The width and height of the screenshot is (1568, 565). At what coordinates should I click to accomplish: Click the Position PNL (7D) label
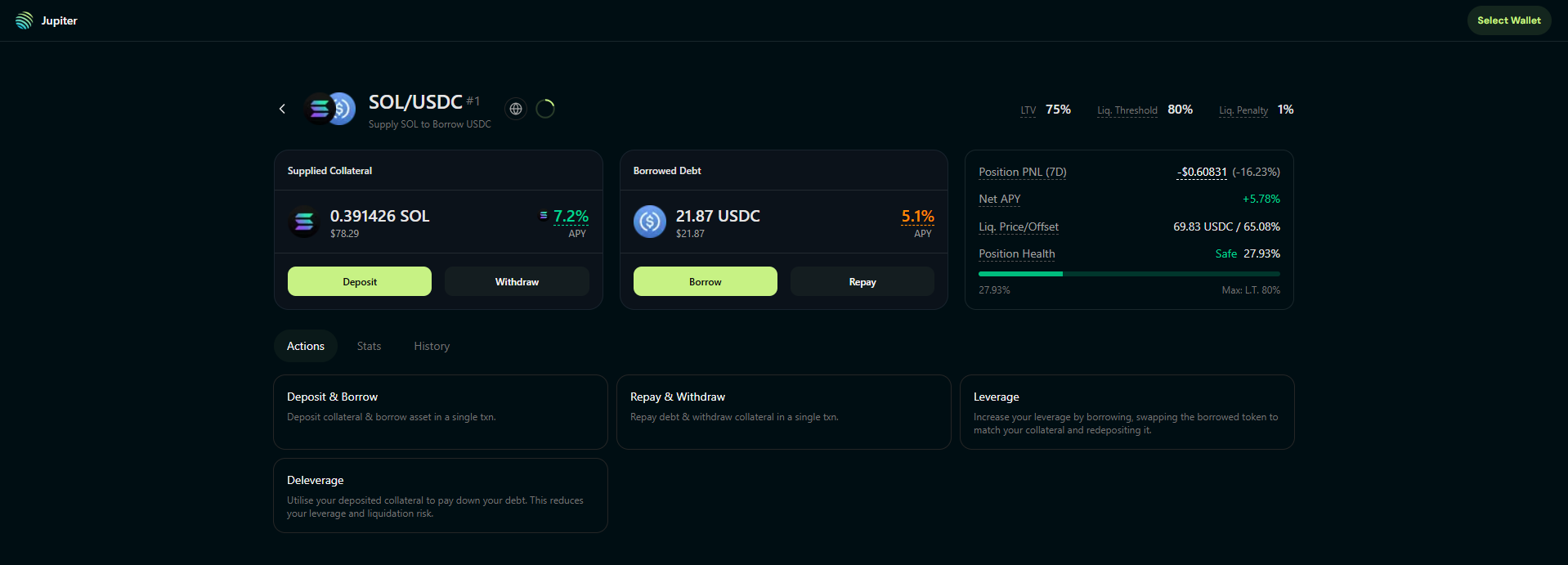pyautogui.click(x=1023, y=172)
